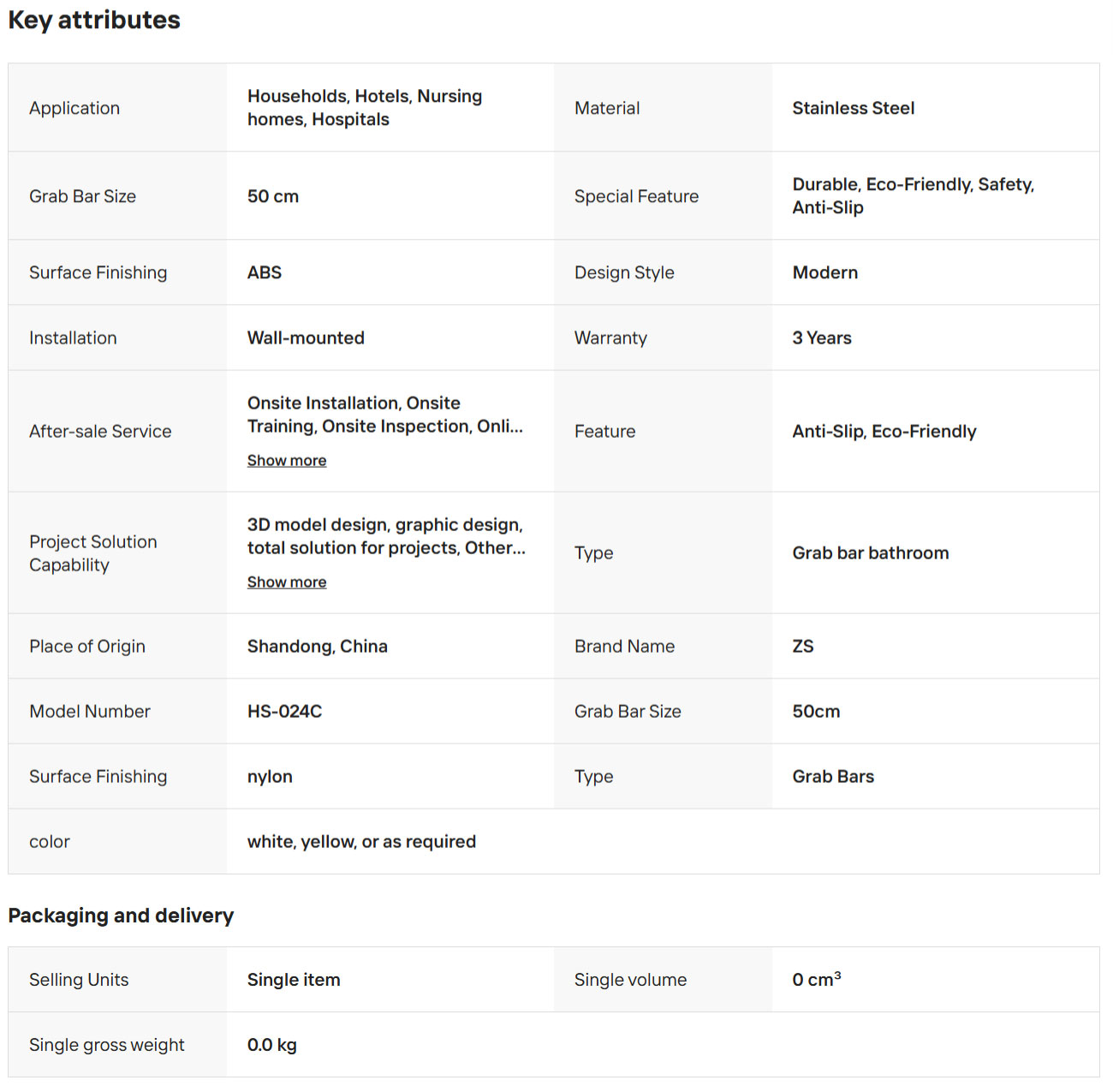The width and height of the screenshot is (1113, 1092).
Task: Click the Durable, Eco-Friendly, Safety special feature value
Action: pyautogui.click(x=914, y=196)
